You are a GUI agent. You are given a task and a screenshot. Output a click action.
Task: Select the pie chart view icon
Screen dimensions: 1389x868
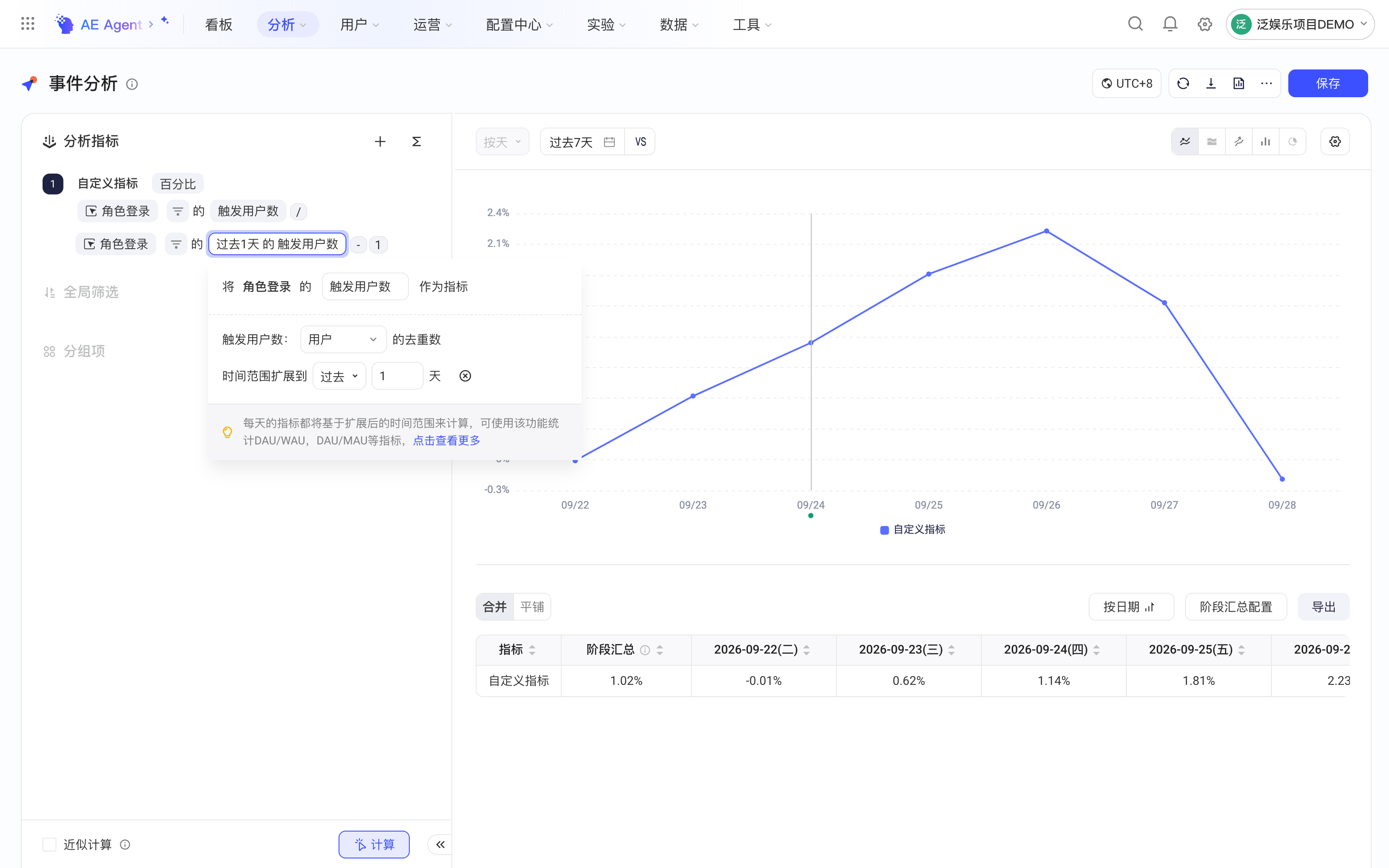(x=1292, y=142)
